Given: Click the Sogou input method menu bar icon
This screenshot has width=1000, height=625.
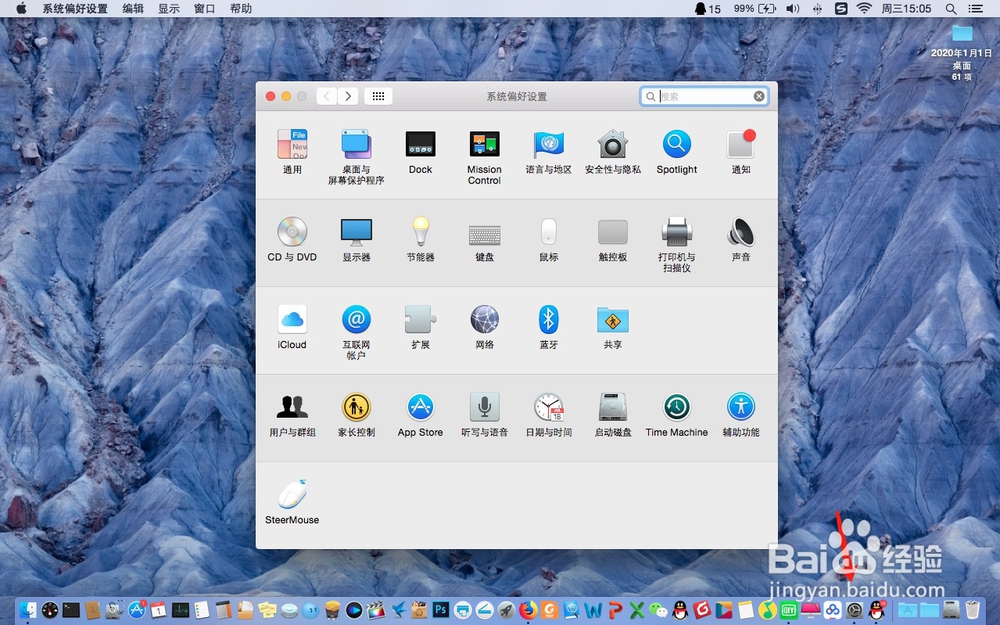Looking at the screenshot, I should pyautogui.click(x=841, y=8).
